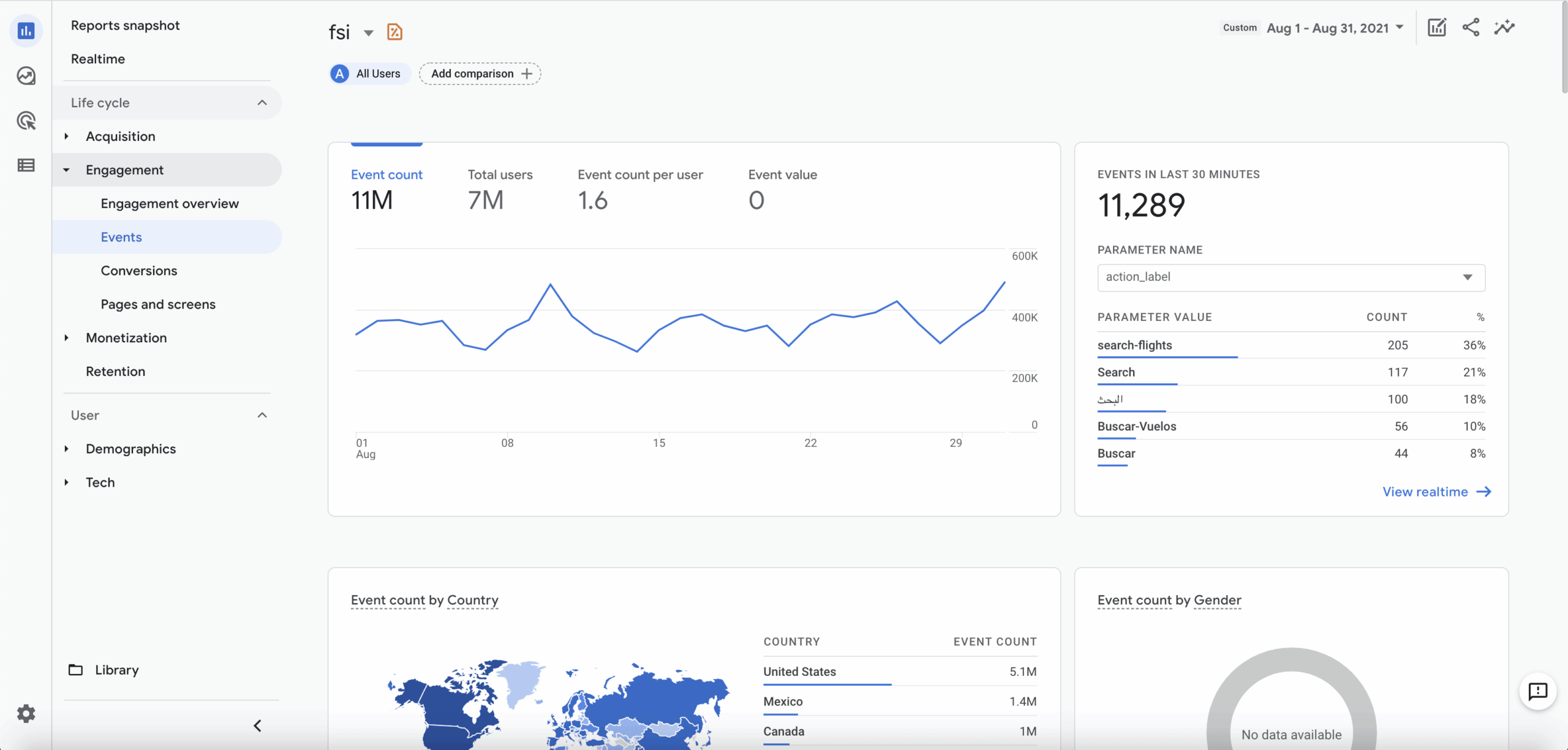Expand the Acquisition tree arrow

66,137
